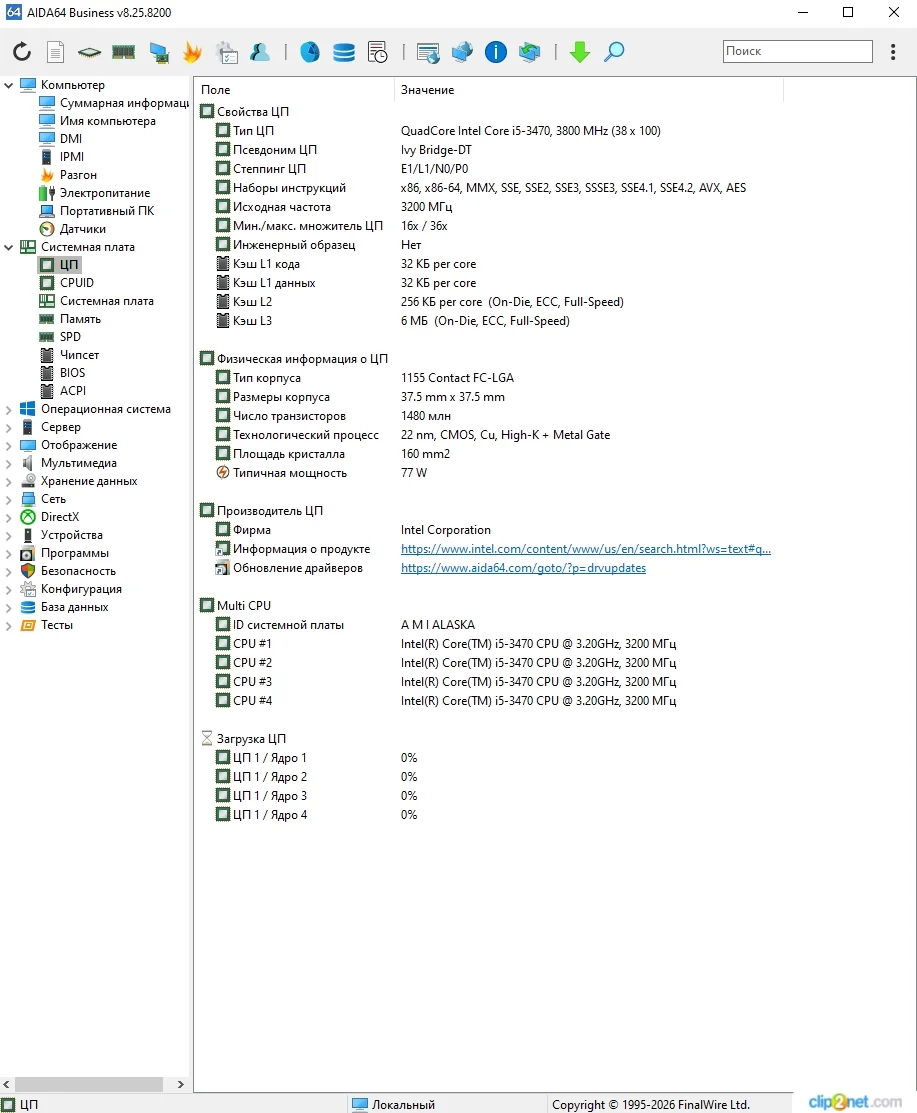Click the networked computers globe toolbar icon
Screen dimensions: 917x1113
pos(462,52)
